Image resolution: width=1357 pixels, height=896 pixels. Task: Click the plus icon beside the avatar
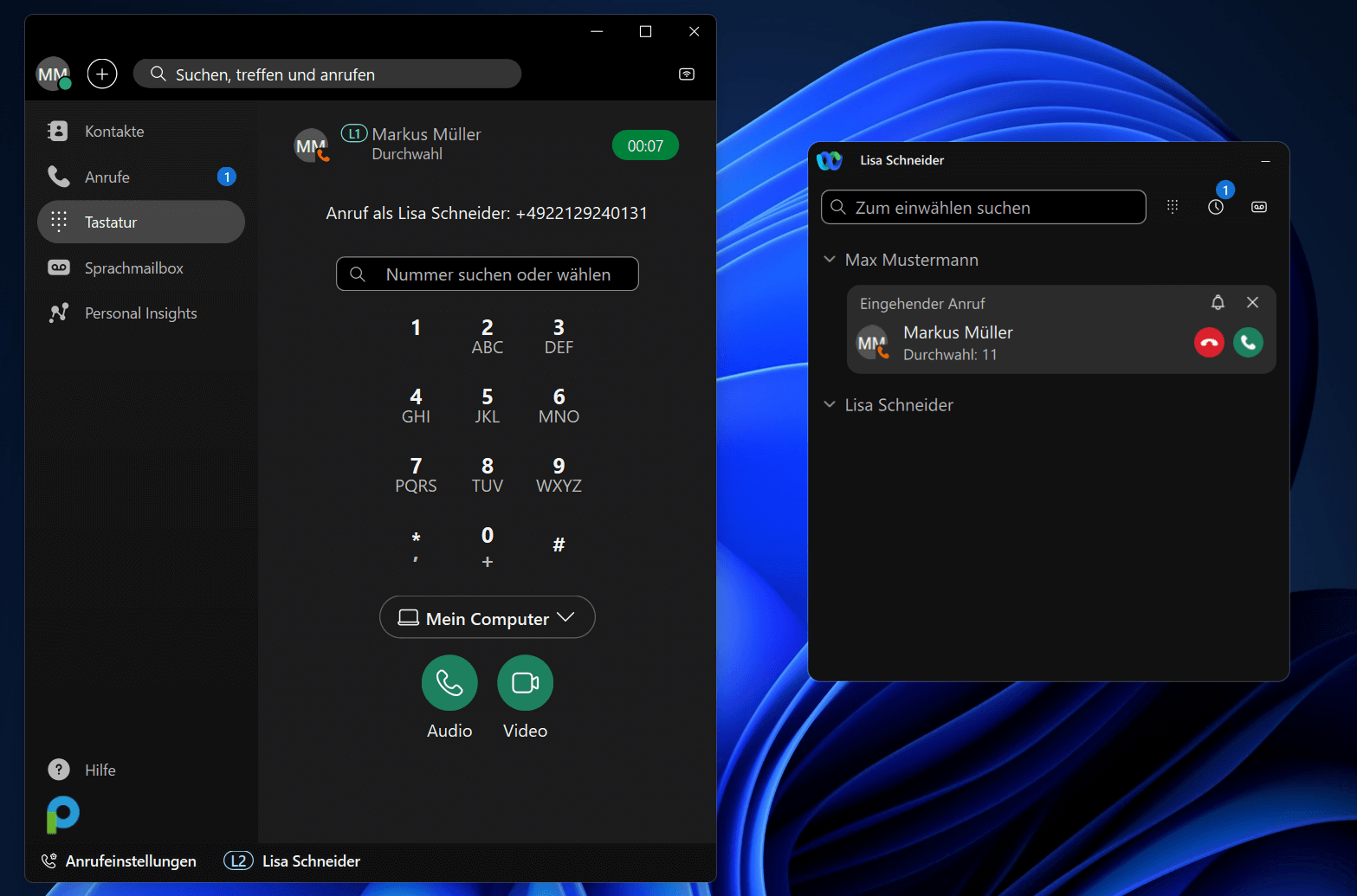pos(102,74)
